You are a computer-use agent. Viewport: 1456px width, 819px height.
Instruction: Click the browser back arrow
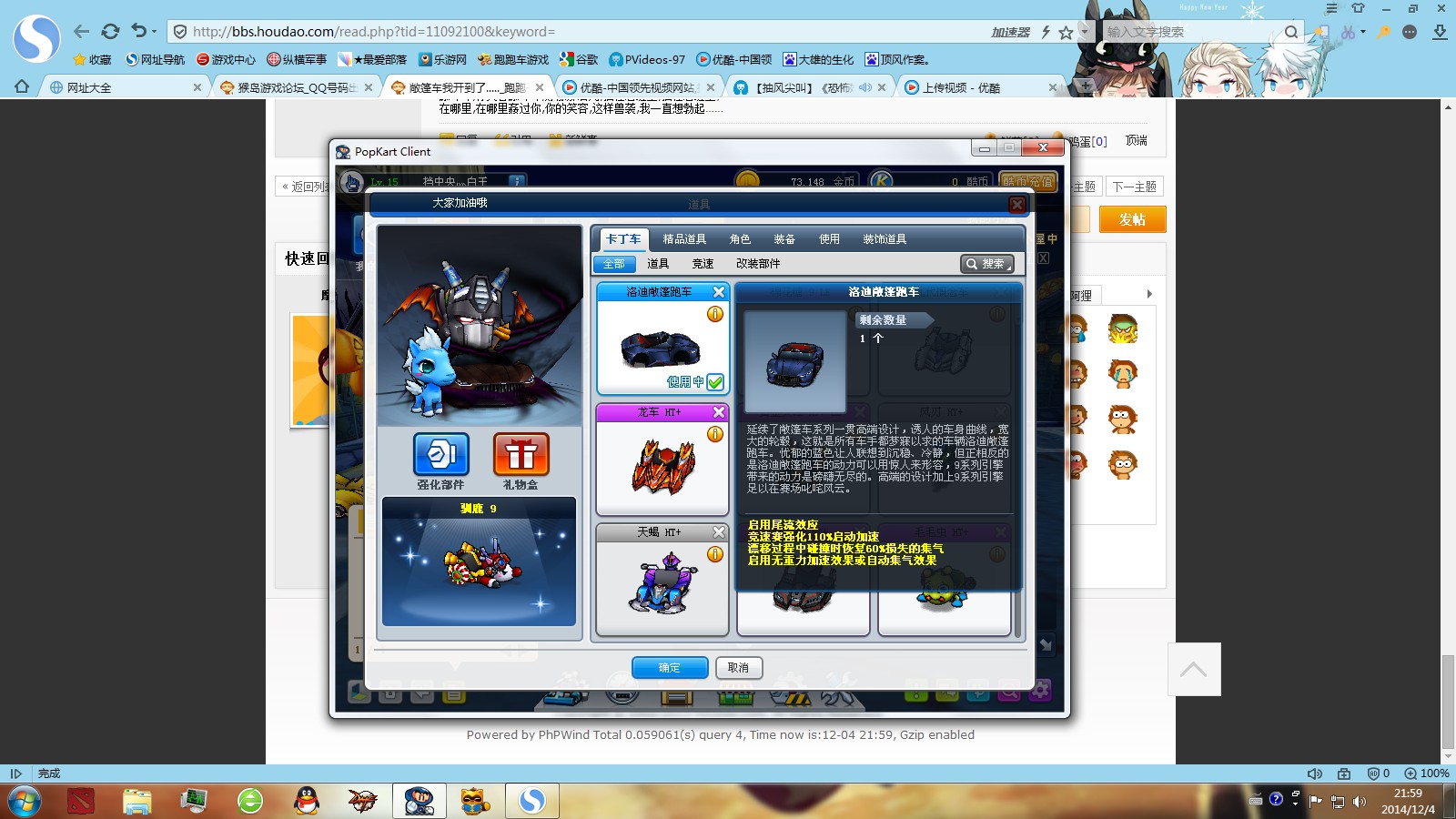[x=82, y=32]
